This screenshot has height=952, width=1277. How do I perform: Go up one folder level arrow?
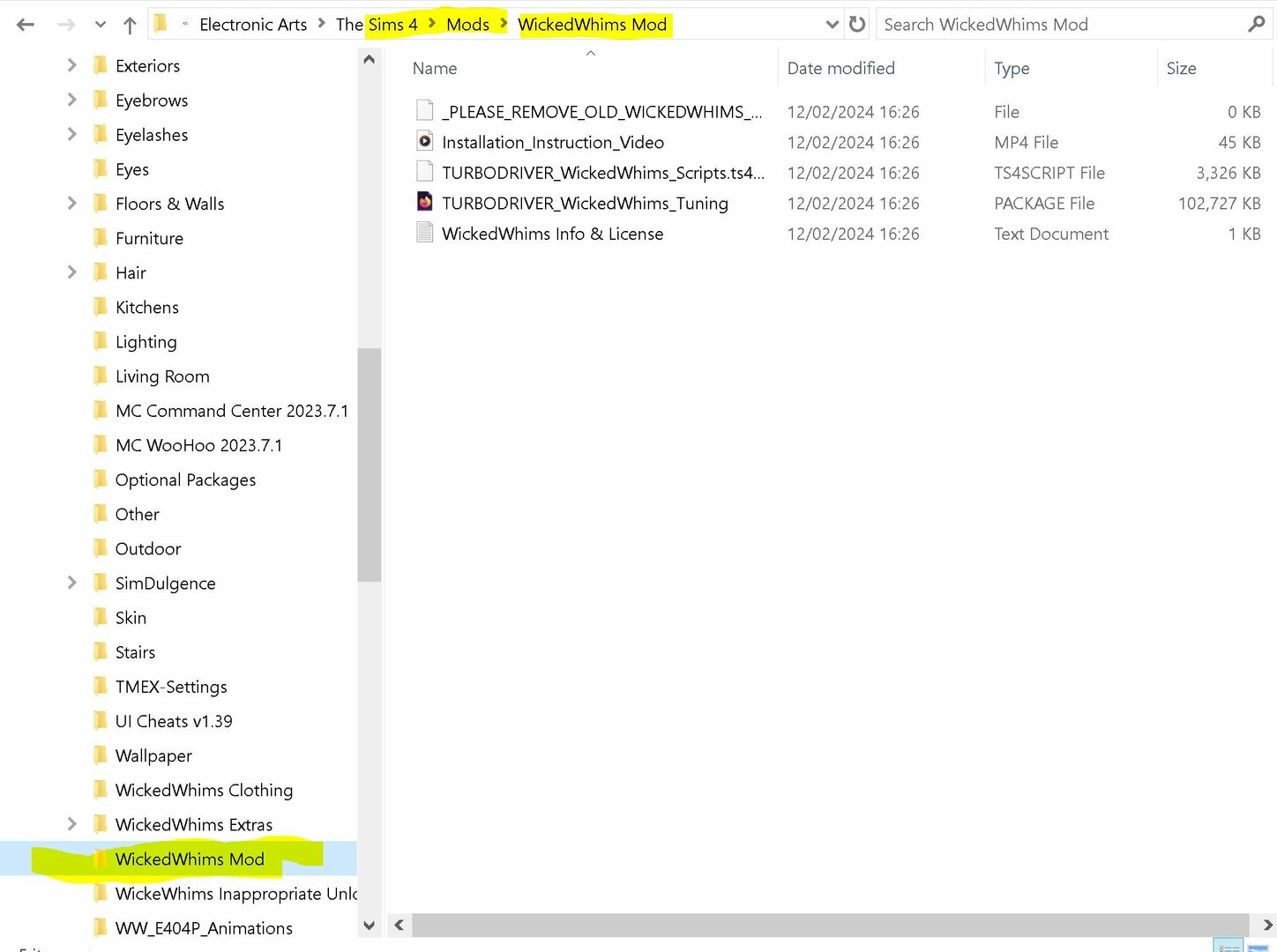point(130,25)
